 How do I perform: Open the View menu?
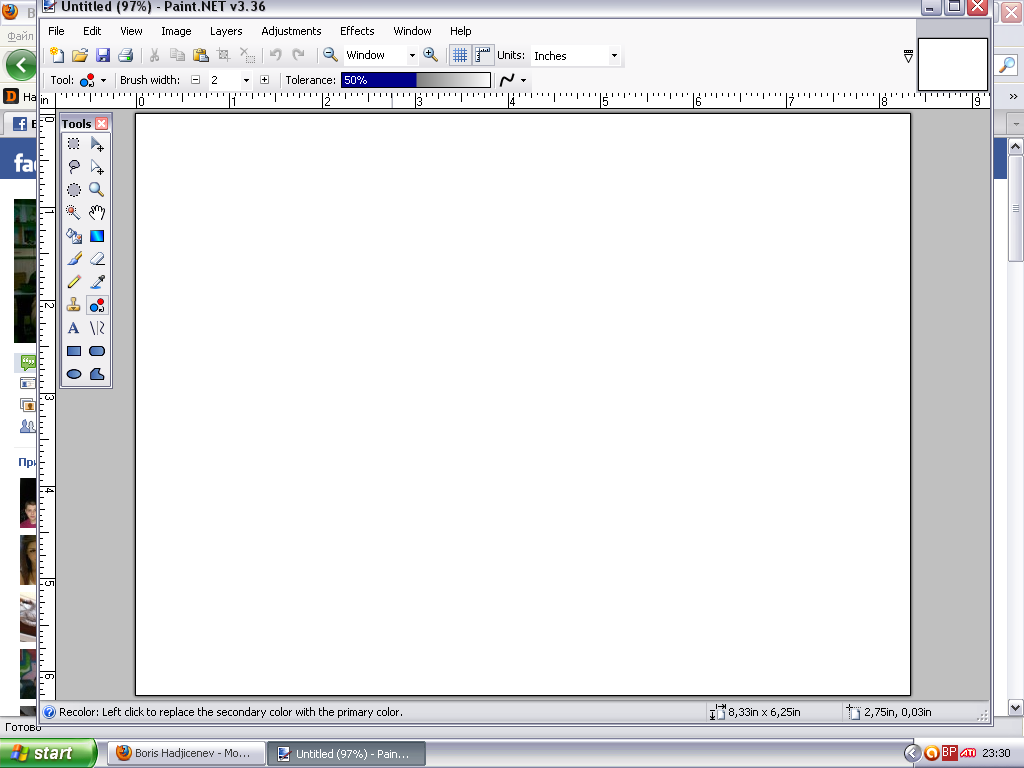click(131, 31)
